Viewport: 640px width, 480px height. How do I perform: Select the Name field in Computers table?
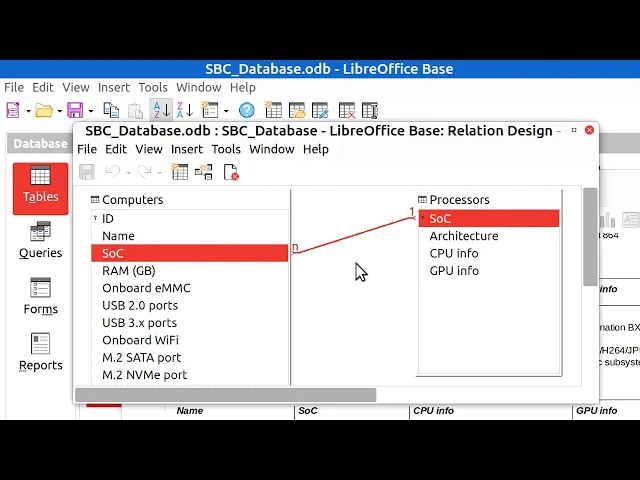190,236
